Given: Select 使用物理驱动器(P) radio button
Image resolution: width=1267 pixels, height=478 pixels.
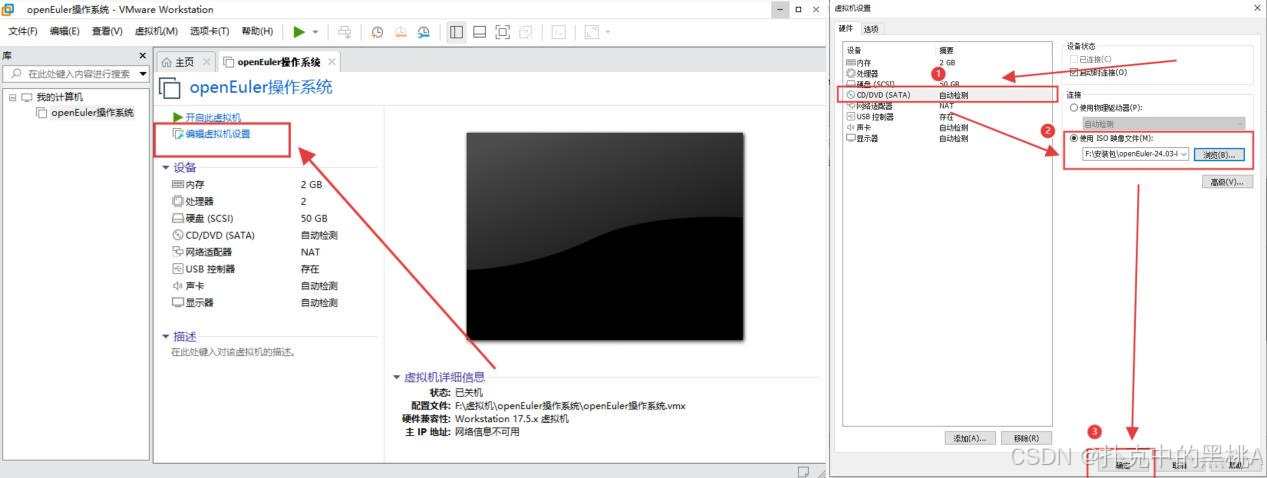Looking at the screenshot, I should tap(1075, 108).
